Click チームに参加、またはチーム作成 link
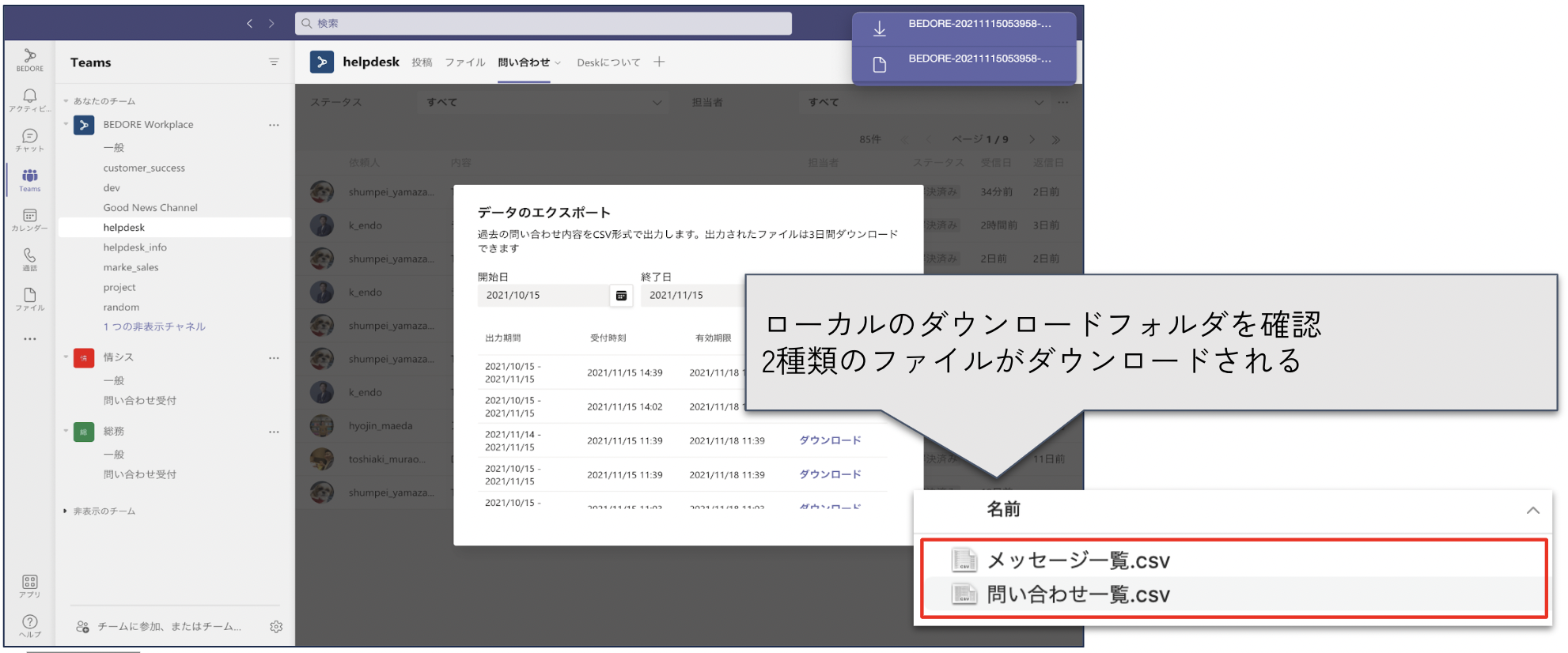Image resolution: width=1568 pixels, height=653 pixels. pos(169,627)
